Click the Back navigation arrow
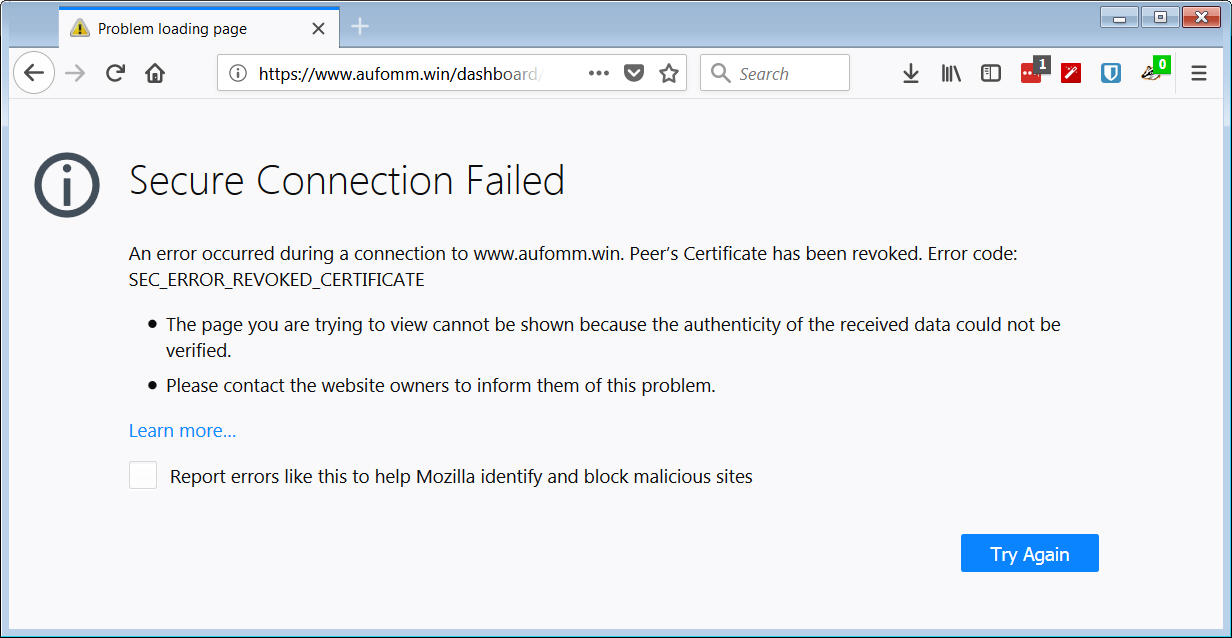 click(x=34, y=73)
